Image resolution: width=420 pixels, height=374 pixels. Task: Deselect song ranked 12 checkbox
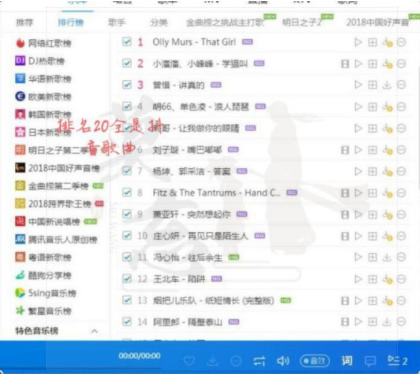127,279
